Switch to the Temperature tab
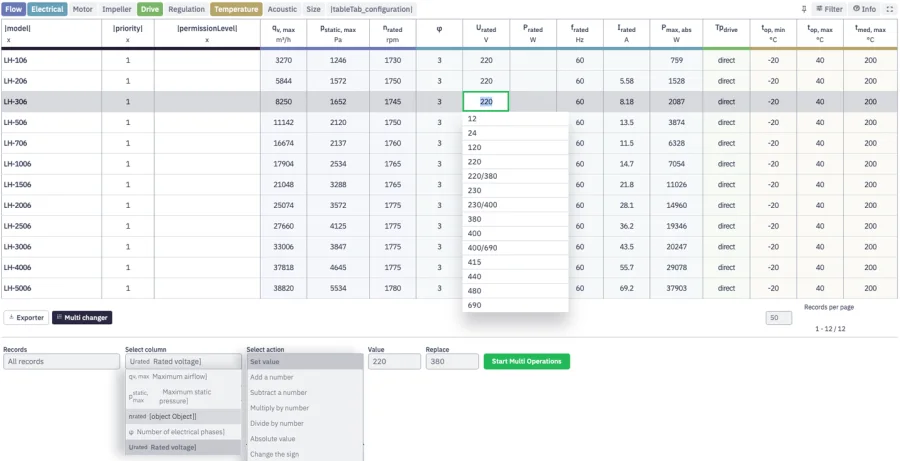 [236, 9]
